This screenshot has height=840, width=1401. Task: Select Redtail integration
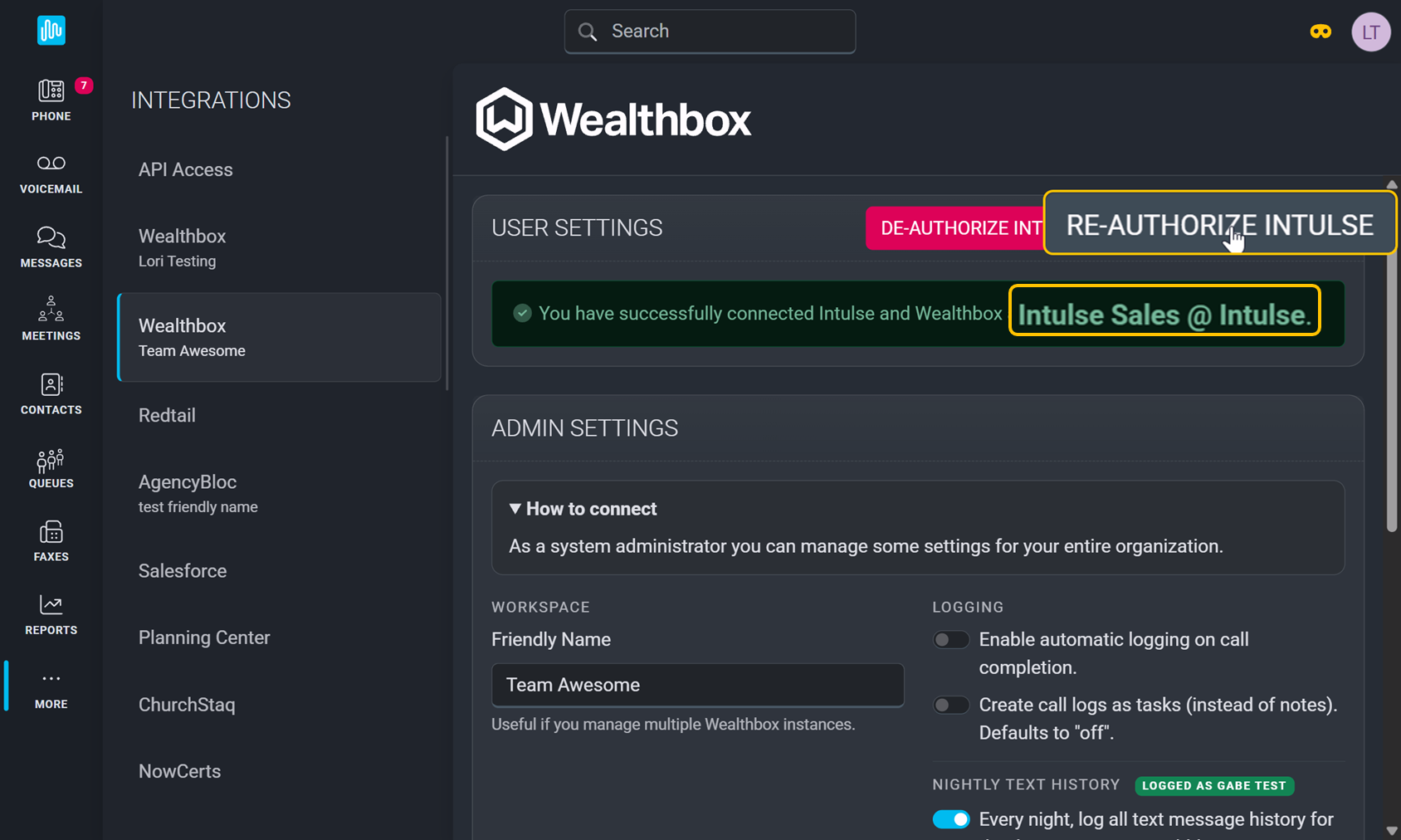pyautogui.click(x=279, y=415)
